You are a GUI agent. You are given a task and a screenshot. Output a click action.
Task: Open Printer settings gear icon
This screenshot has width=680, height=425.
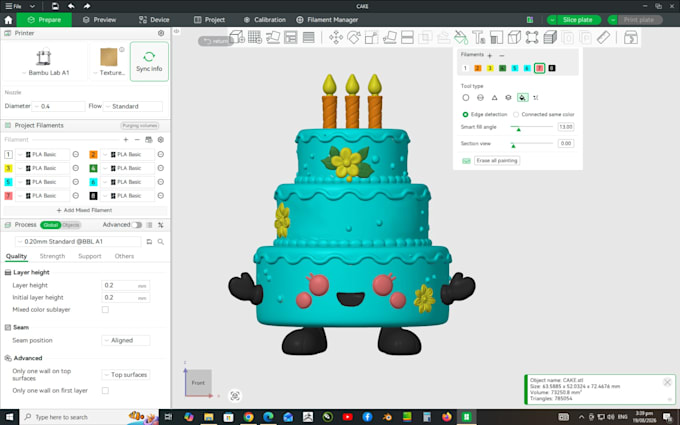coord(161,33)
